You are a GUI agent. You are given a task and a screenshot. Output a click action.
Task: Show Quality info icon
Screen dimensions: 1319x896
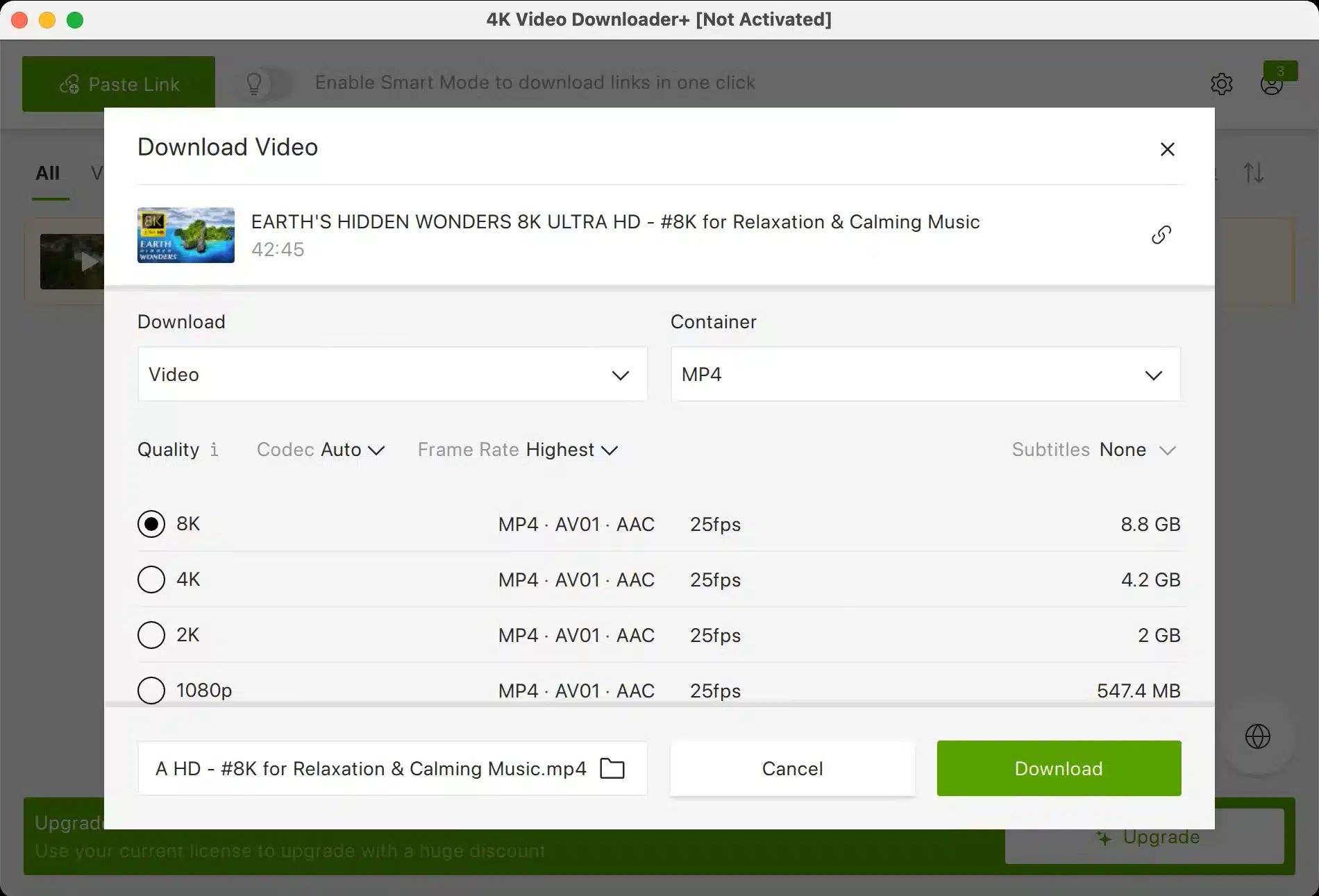tap(215, 450)
